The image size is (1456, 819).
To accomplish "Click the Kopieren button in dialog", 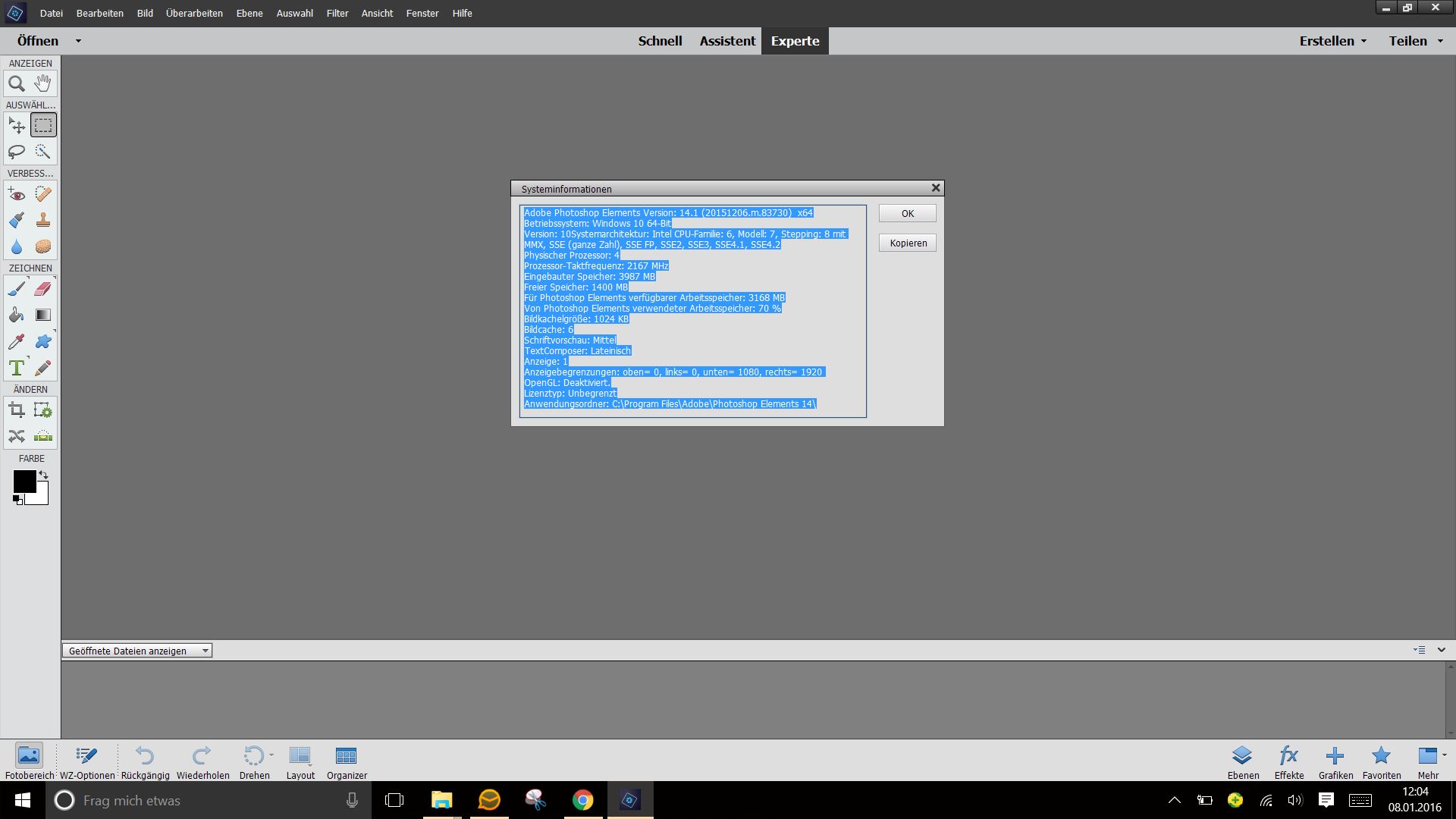I will (x=908, y=243).
